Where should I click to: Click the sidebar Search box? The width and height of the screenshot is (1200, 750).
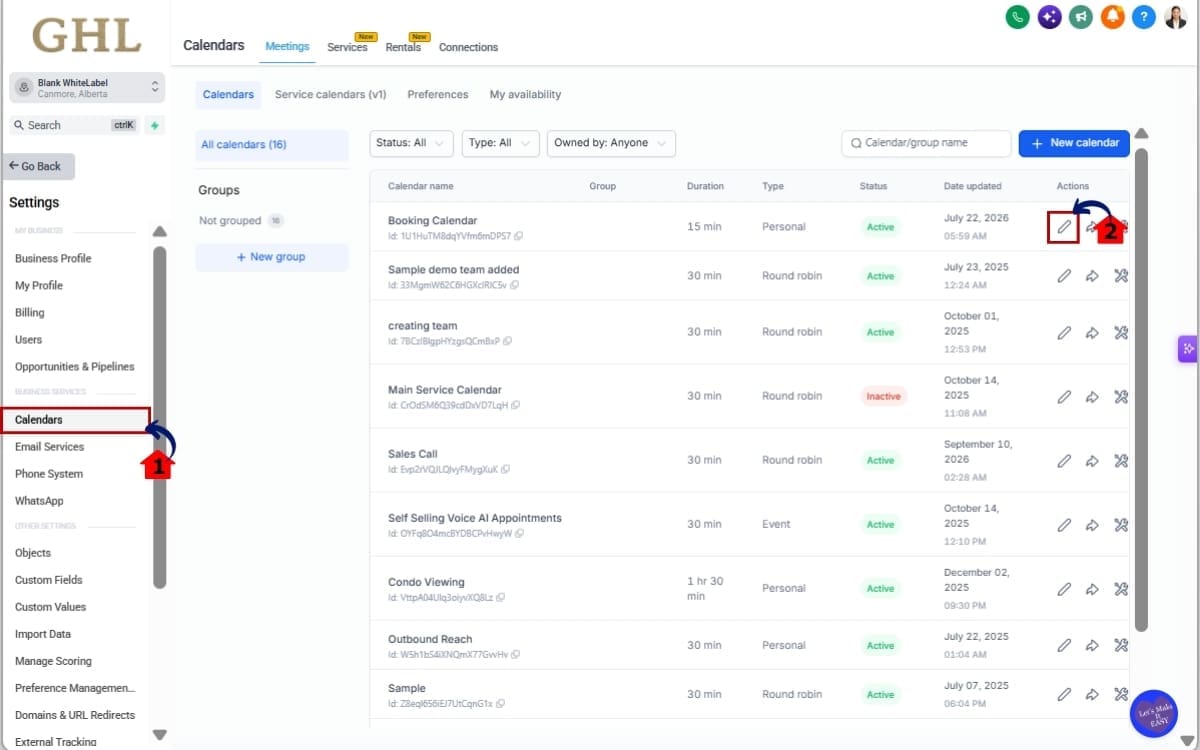[x=74, y=125]
